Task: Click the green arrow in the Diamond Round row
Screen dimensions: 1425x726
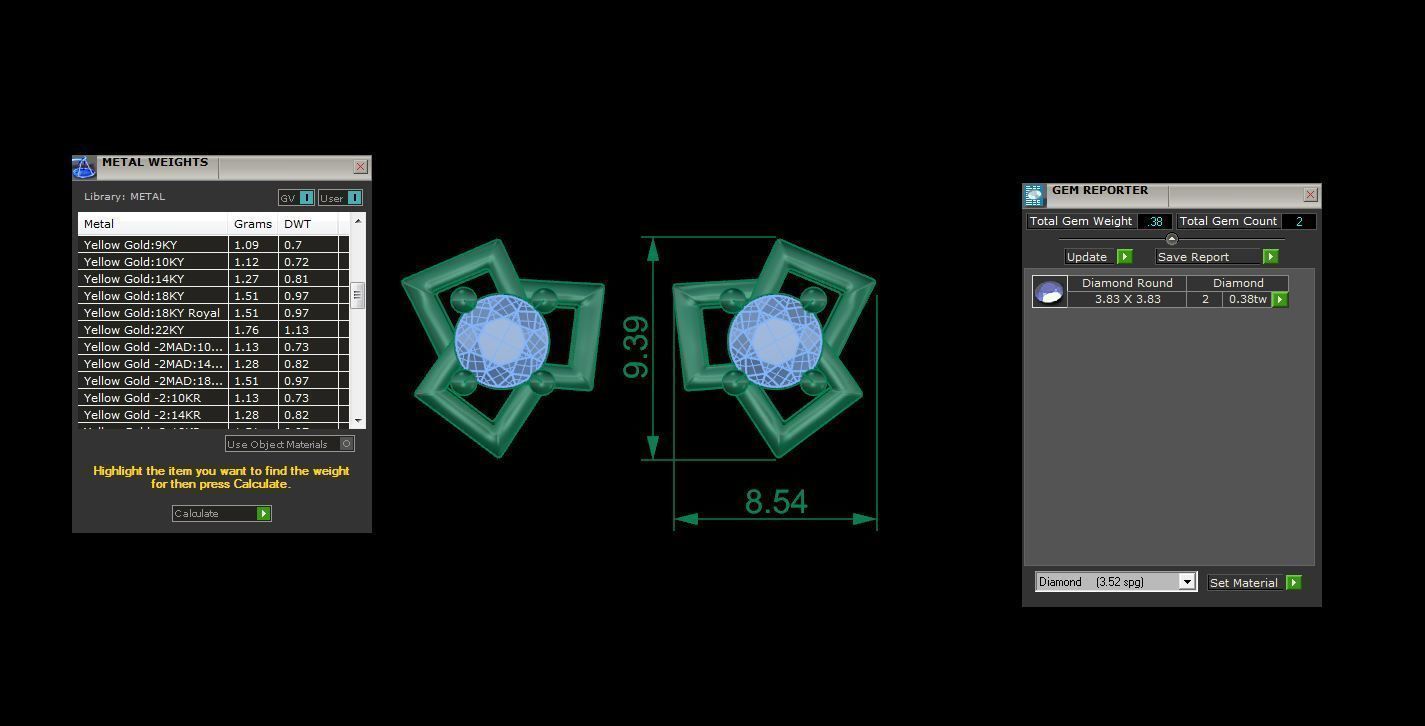Action: 1279,299
